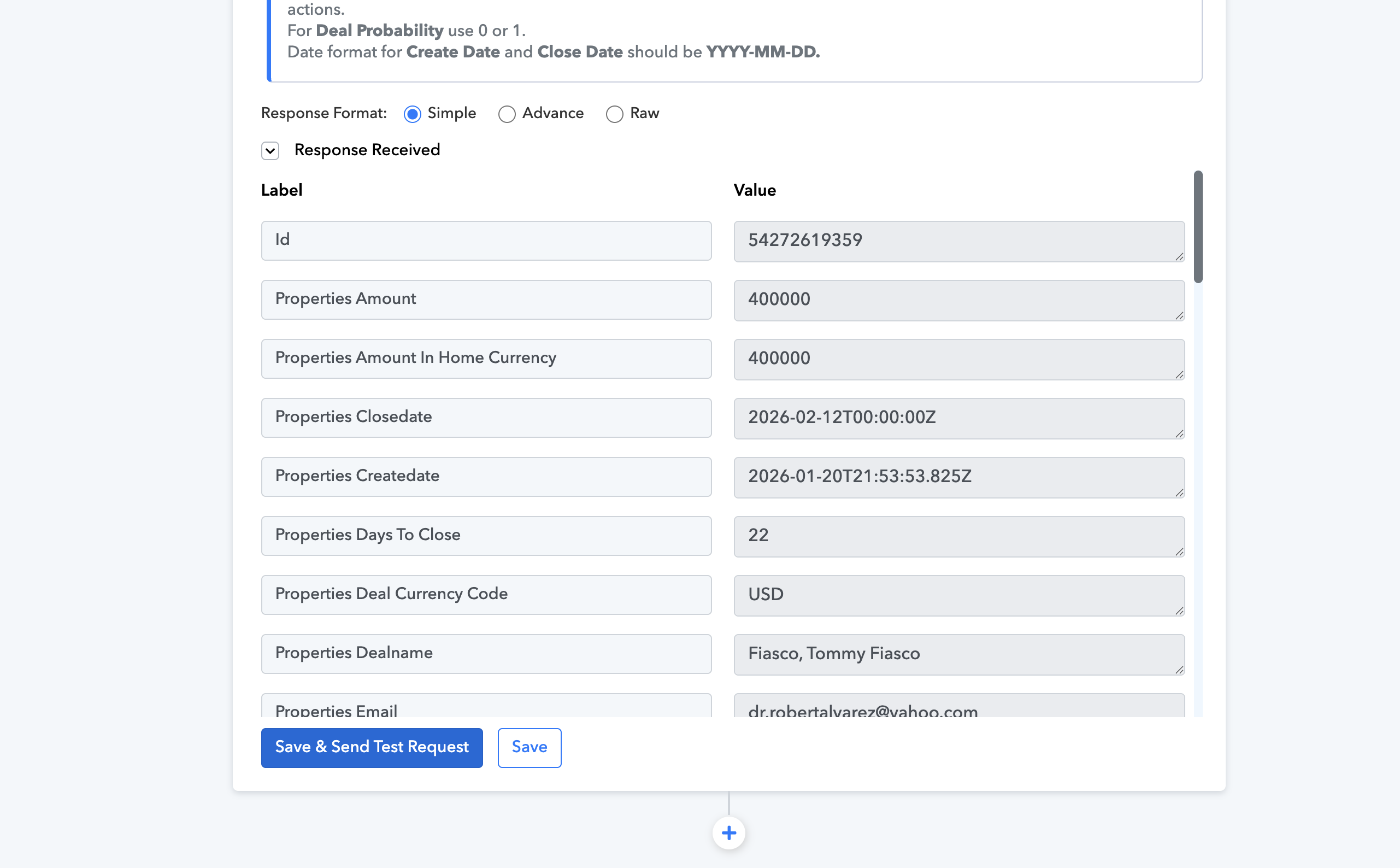The image size is (1400, 868).
Task: Click the Properties Days To Close value showing 22
Action: (x=957, y=536)
